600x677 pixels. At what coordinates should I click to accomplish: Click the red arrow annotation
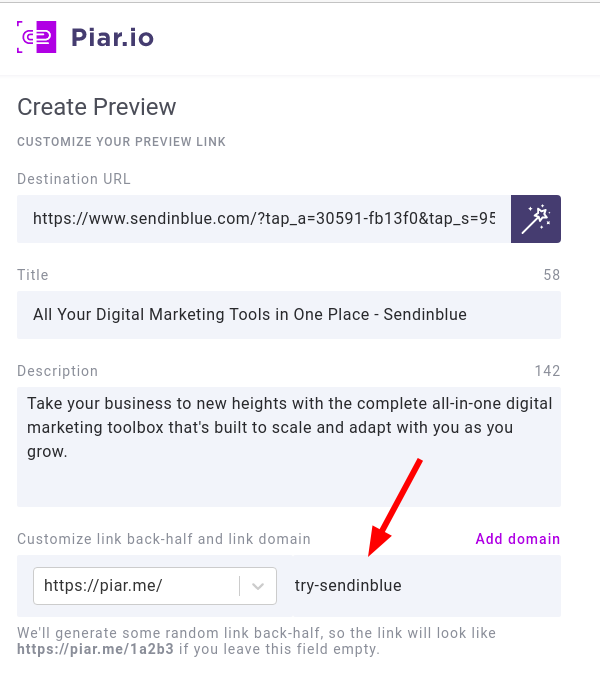[395, 507]
